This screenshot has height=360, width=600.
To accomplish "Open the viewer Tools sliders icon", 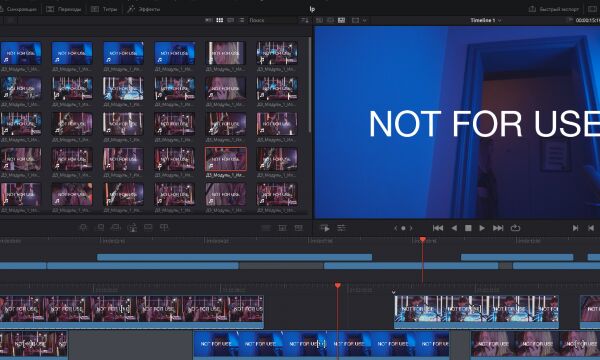I will pos(341,228).
